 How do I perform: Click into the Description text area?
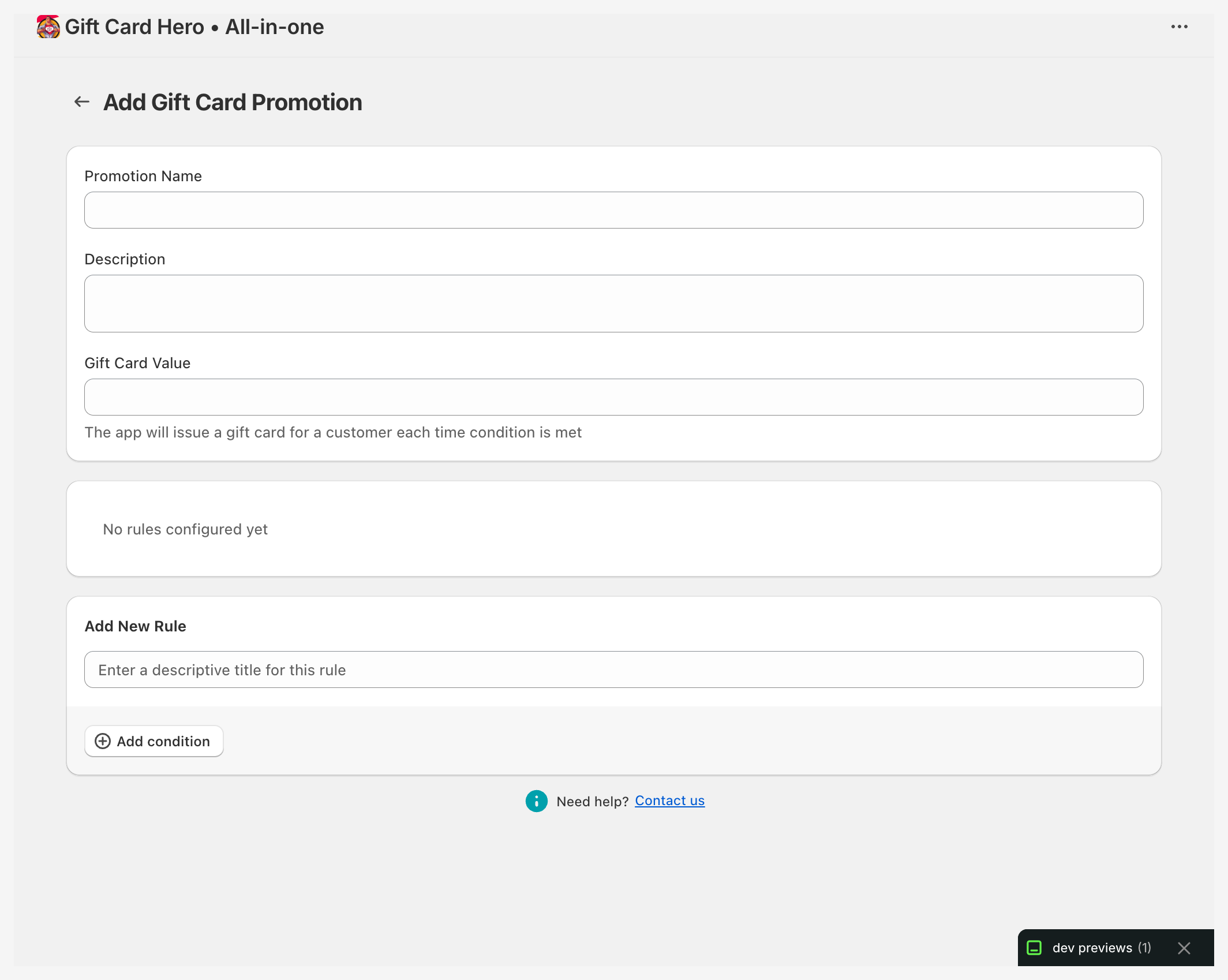pos(613,304)
